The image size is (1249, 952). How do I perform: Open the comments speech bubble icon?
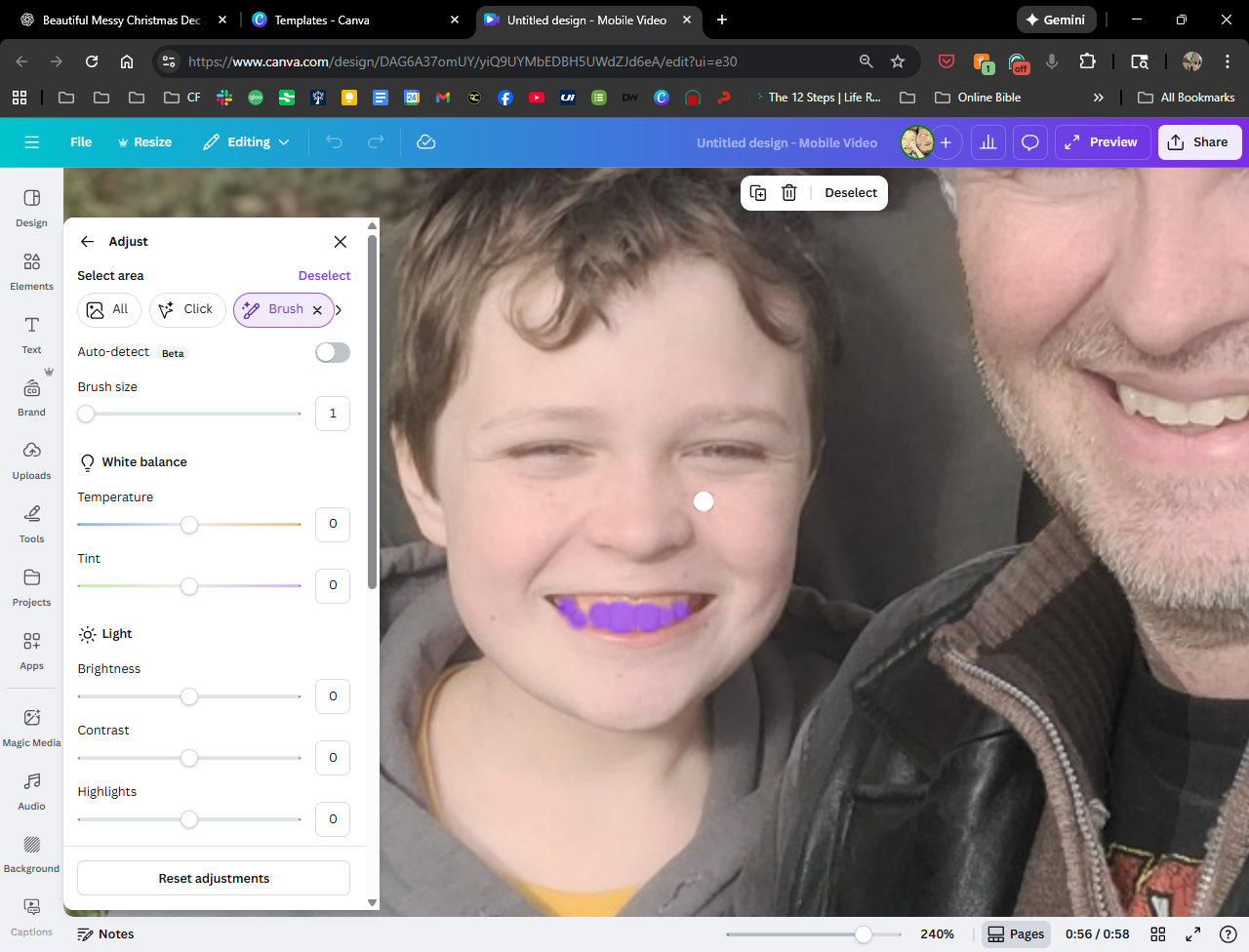click(x=1029, y=142)
